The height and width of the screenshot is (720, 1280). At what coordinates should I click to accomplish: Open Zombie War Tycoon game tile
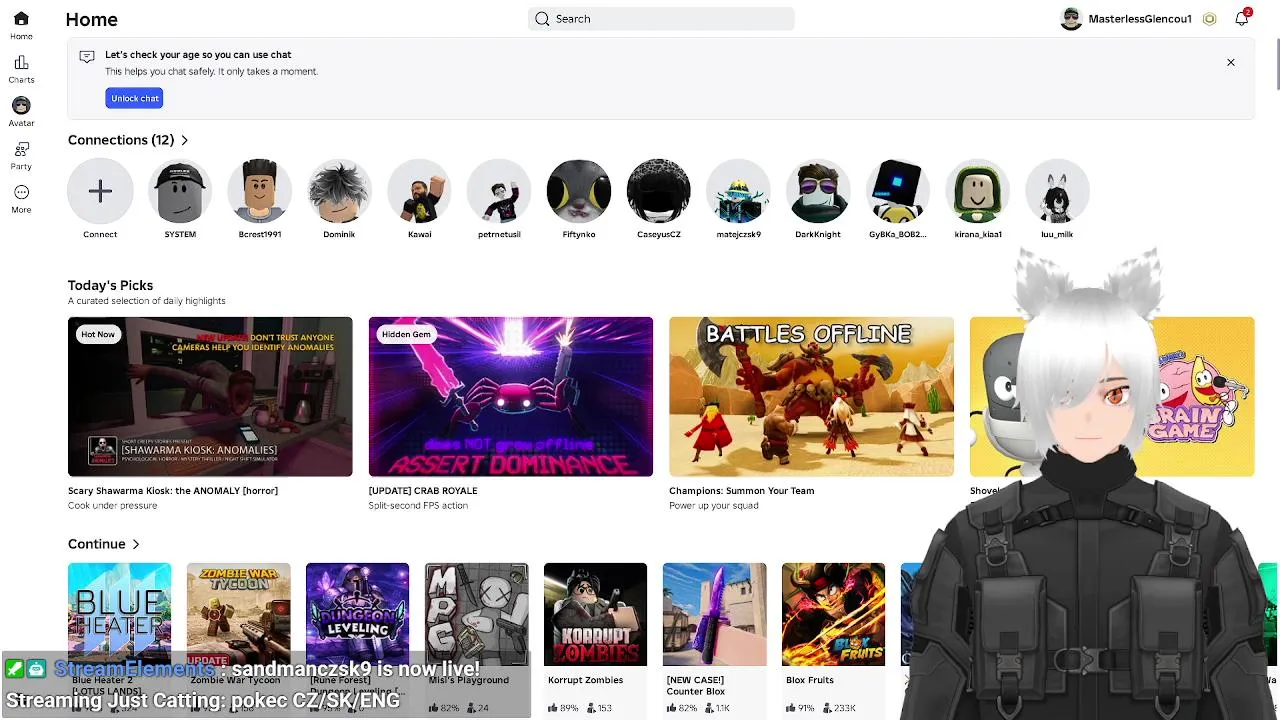(x=239, y=614)
